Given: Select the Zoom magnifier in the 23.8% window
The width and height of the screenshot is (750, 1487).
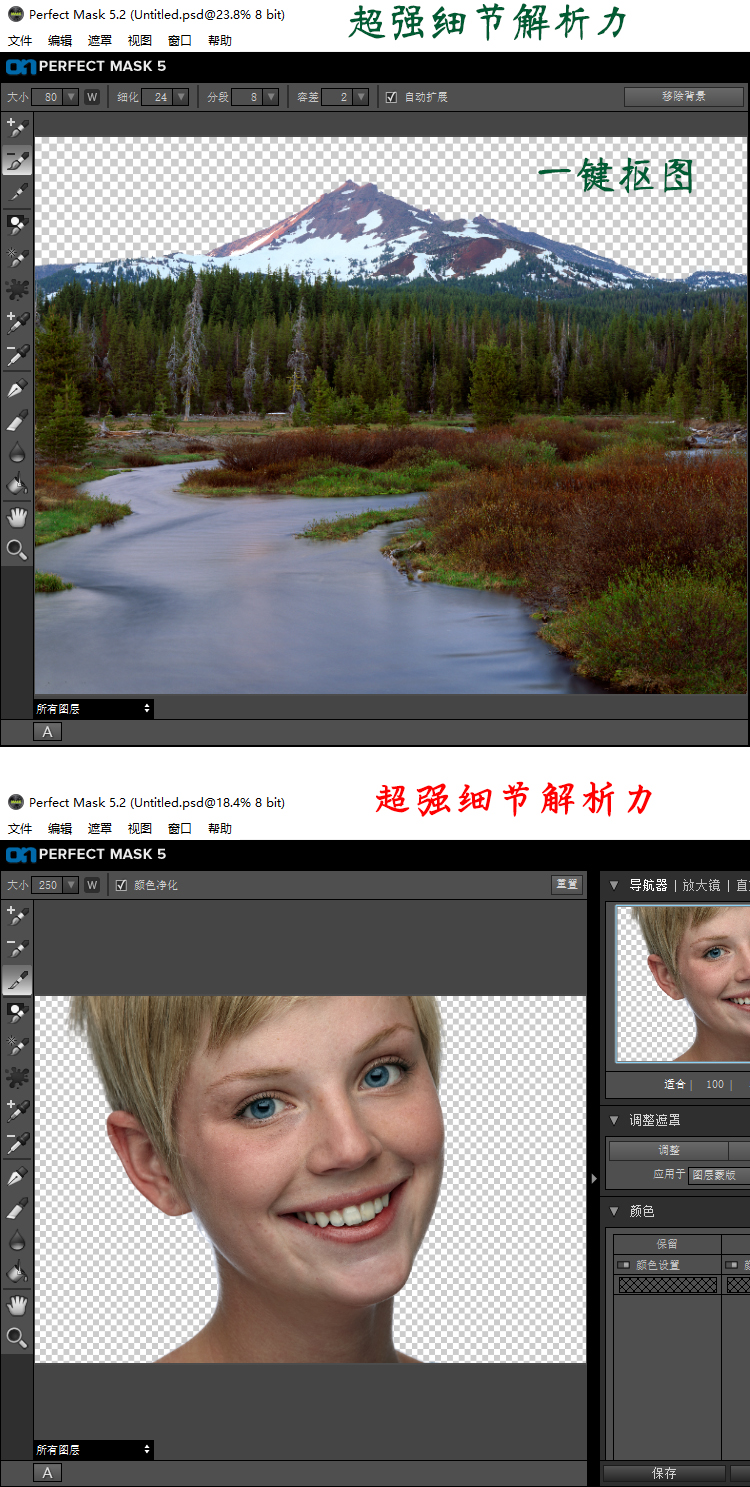Looking at the screenshot, I should pos(17,549).
